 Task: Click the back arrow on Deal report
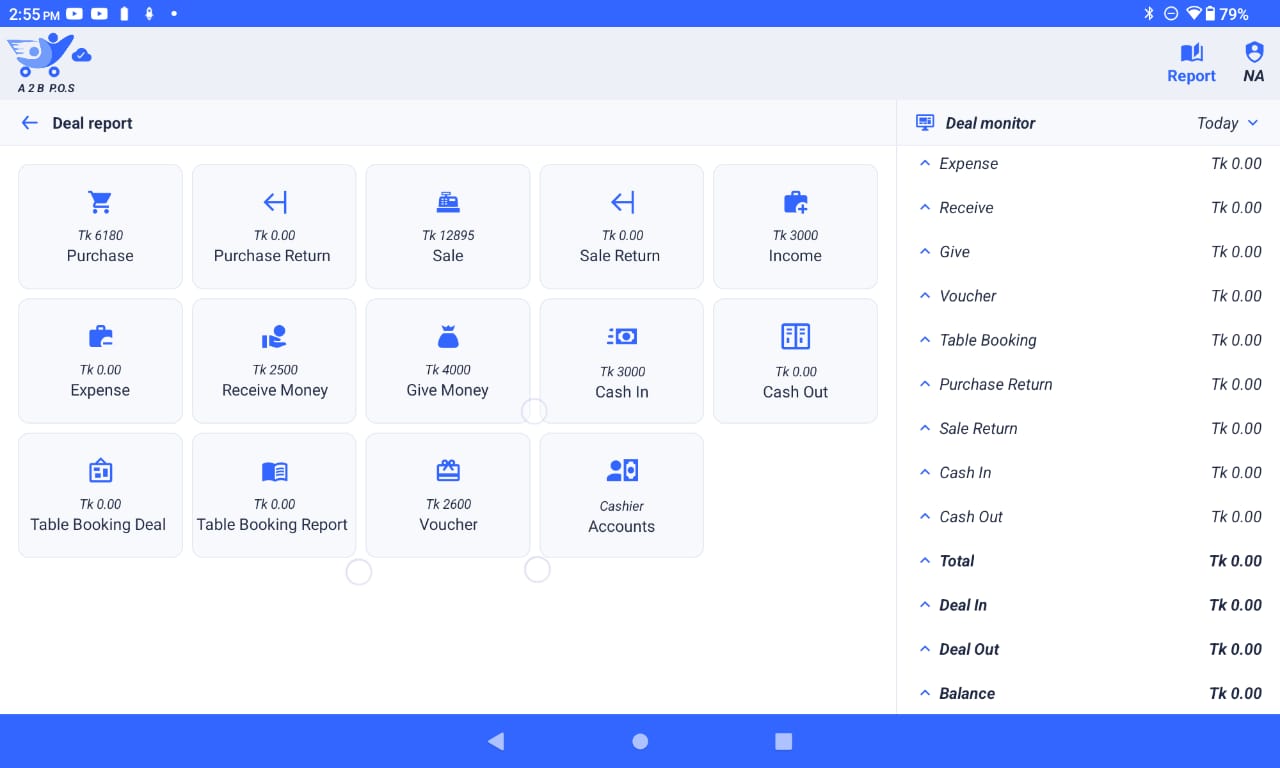coord(29,122)
